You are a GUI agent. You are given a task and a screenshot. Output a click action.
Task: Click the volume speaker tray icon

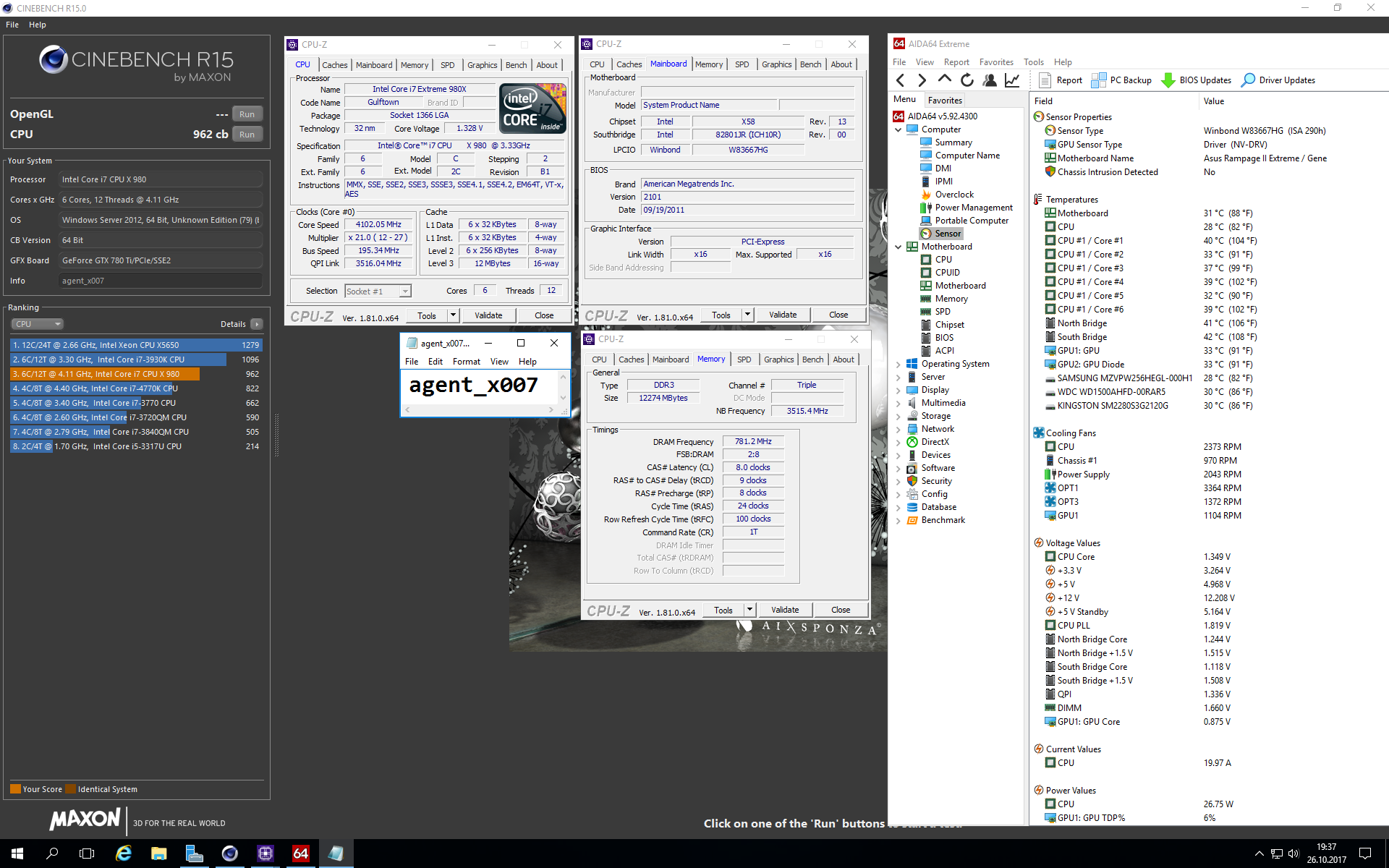click(1294, 854)
